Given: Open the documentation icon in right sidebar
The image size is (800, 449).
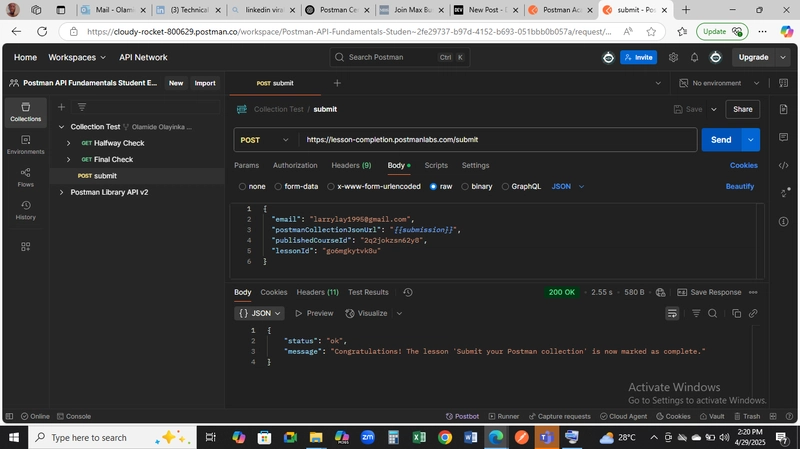Looking at the screenshot, I should pos(784,109).
